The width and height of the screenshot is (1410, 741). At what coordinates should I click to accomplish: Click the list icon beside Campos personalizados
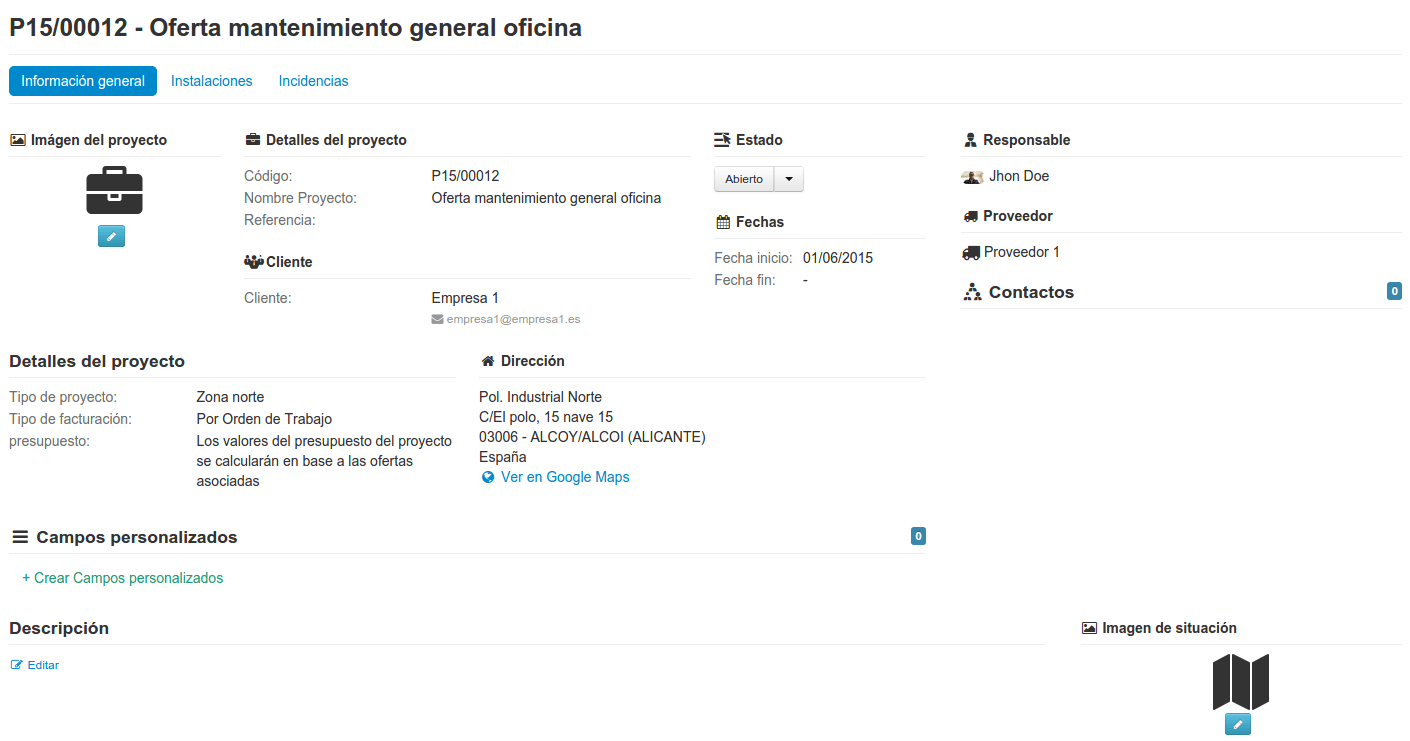[x=19, y=537]
